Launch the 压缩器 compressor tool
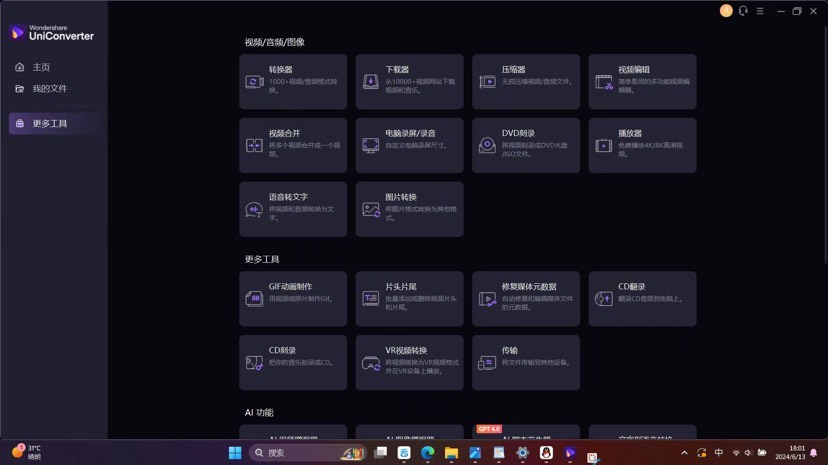This screenshot has width=828, height=465. coord(525,81)
